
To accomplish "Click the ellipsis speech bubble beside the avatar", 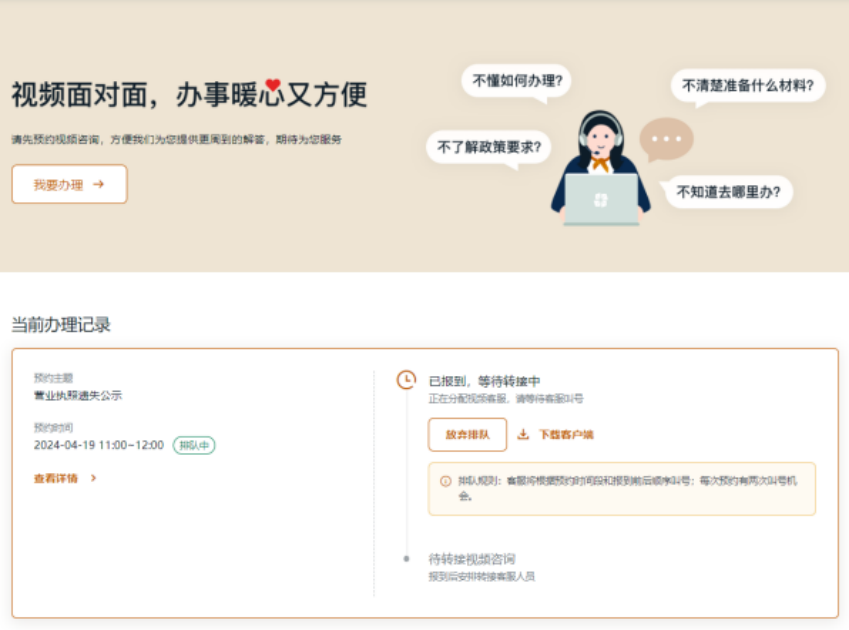I will [x=667, y=139].
